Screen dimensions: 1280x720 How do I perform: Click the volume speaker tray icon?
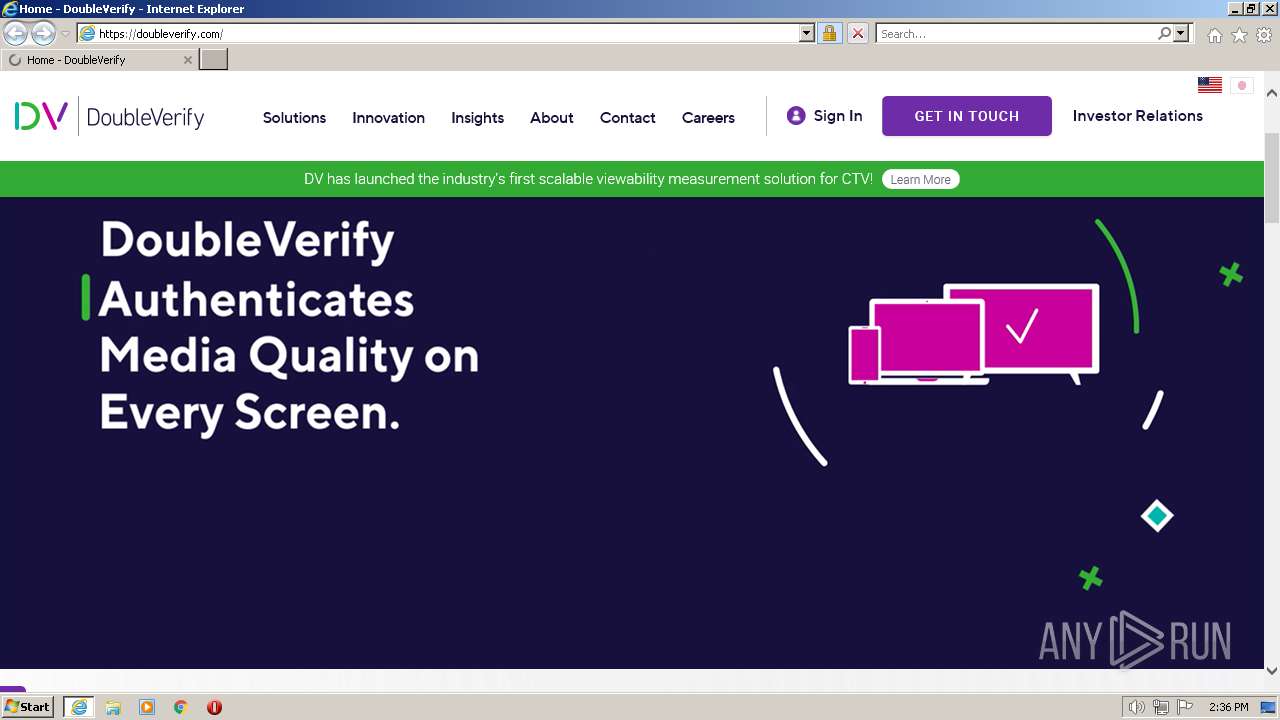click(1137, 707)
